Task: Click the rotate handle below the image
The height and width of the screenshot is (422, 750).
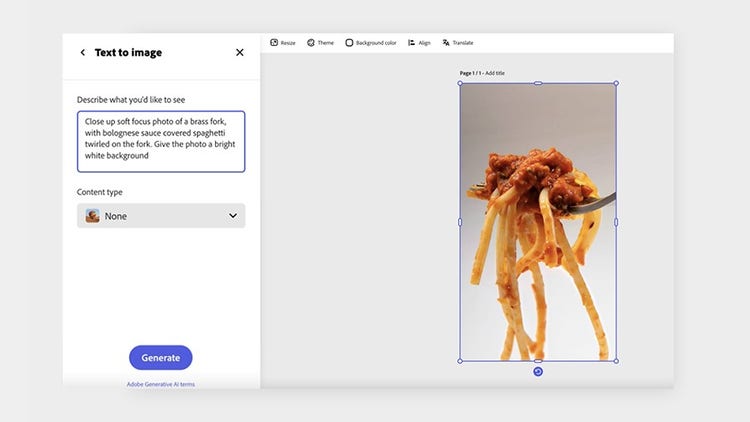Action: click(x=538, y=372)
